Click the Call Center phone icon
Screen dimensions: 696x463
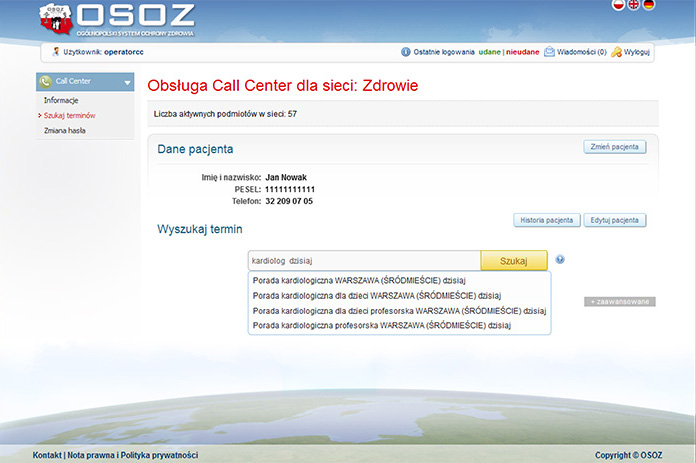[45, 81]
